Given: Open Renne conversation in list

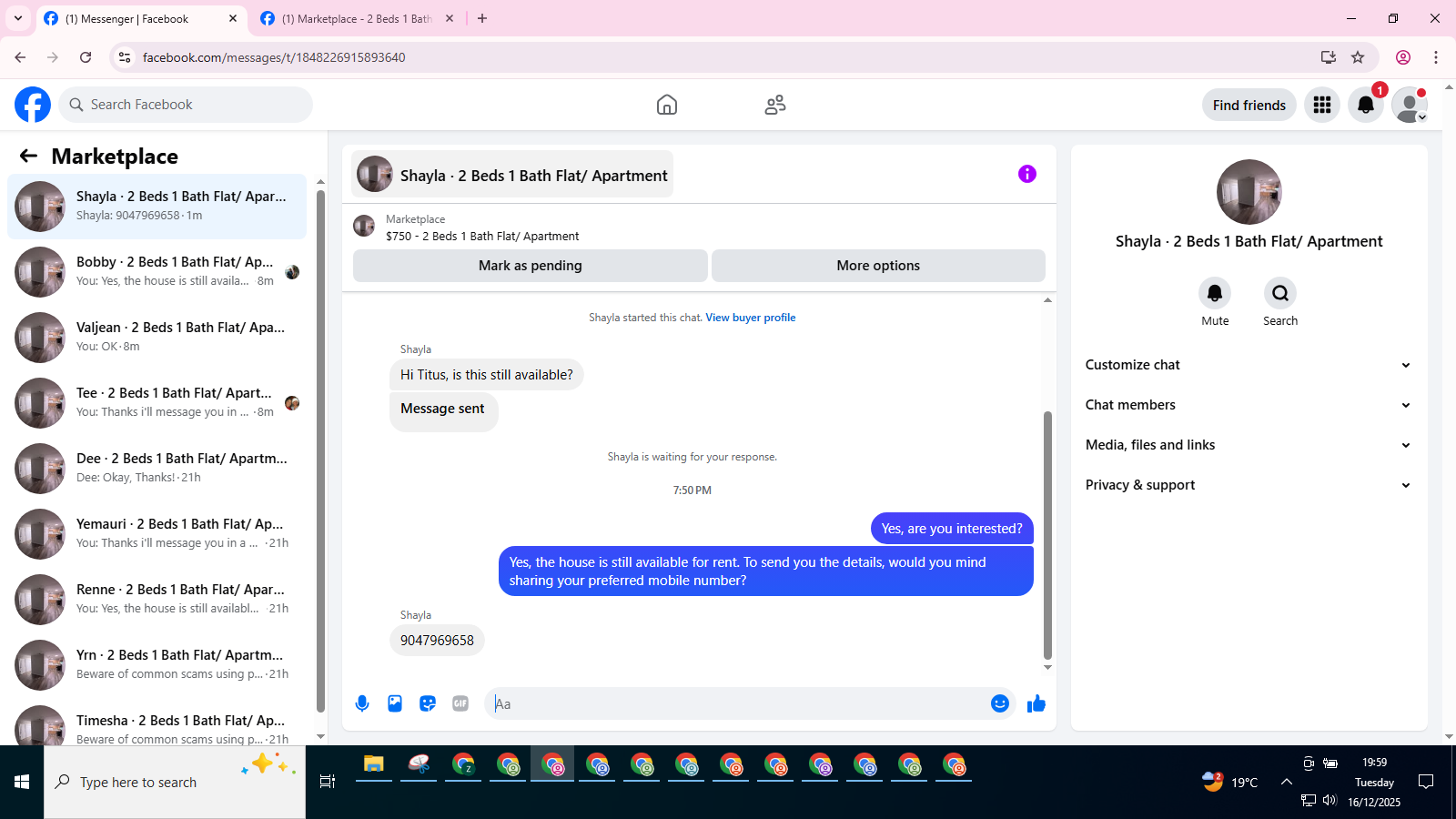Looking at the screenshot, I should point(157,600).
